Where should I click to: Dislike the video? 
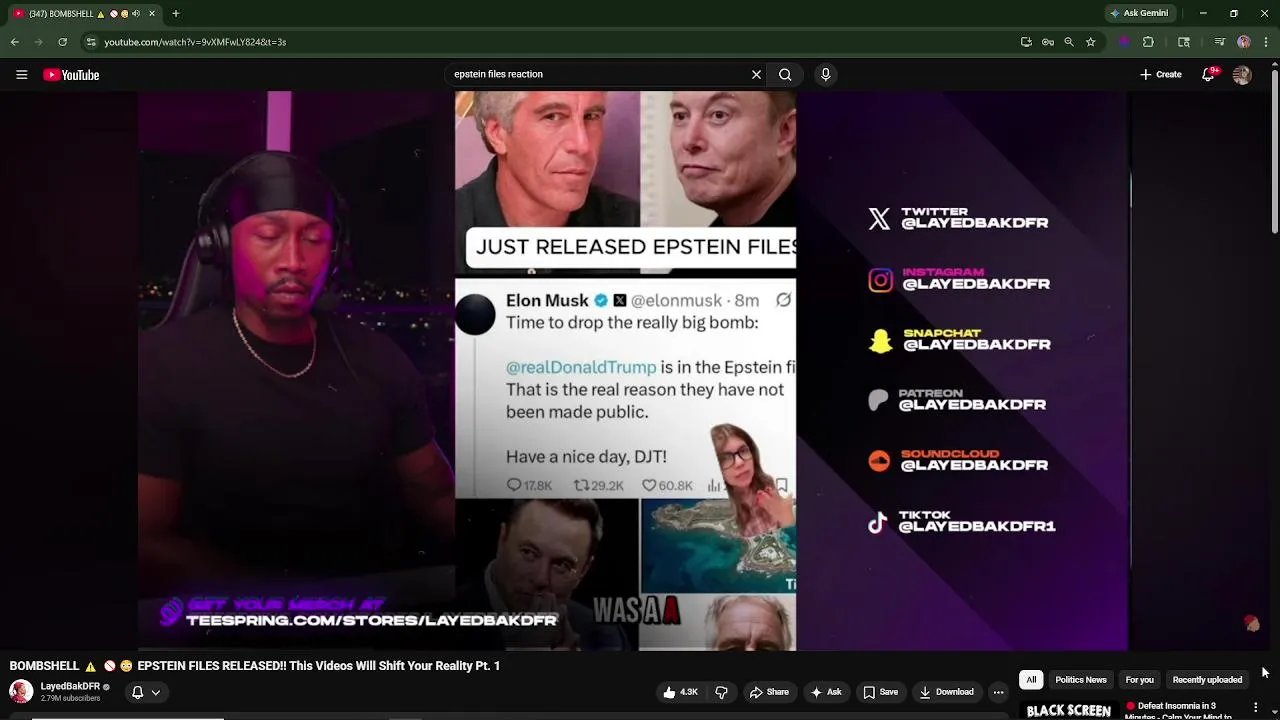click(721, 692)
